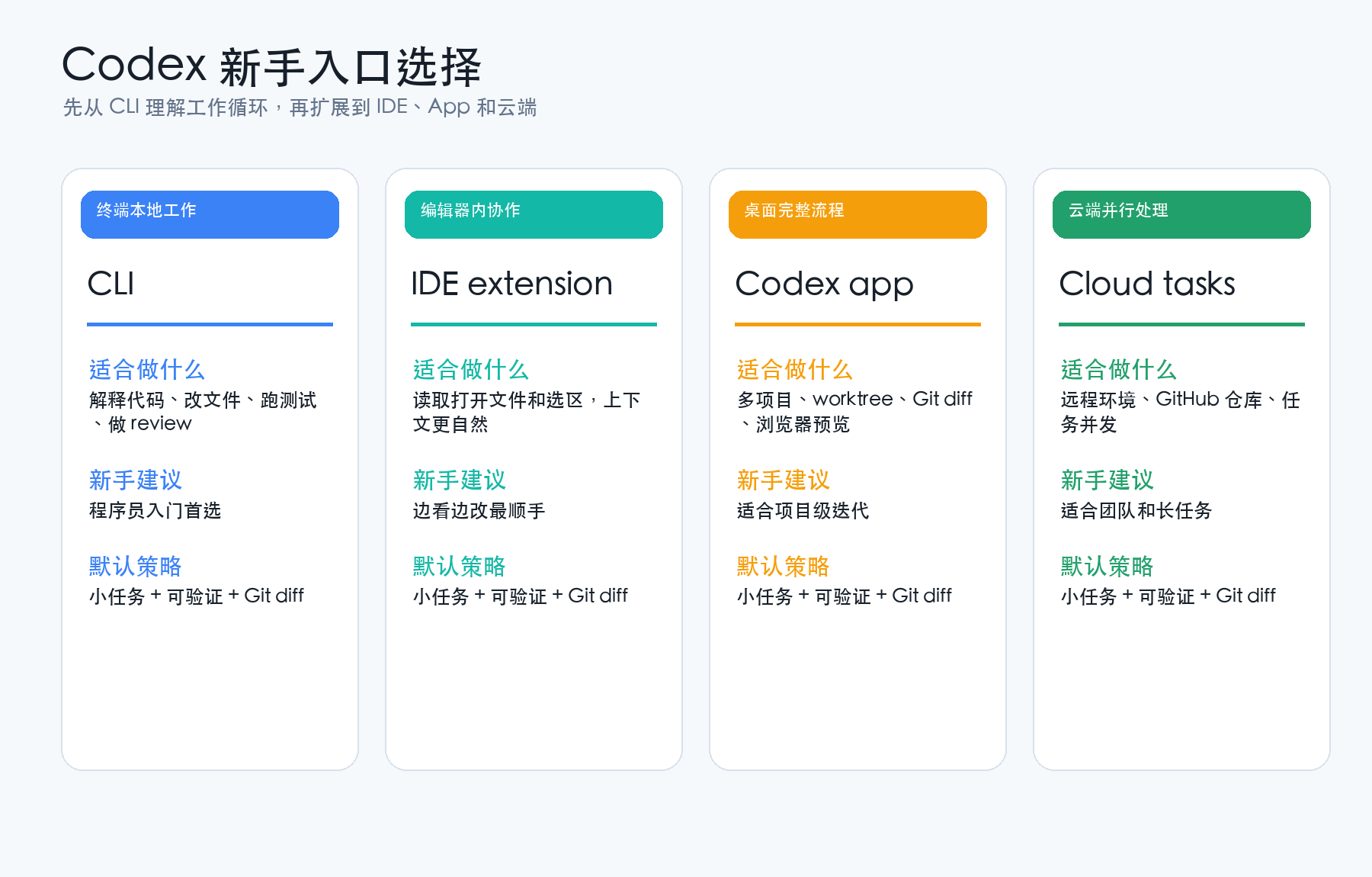Click "默认策略" in the IDE extension card
The width and height of the screenshot is (1372, 877).
[x=460, y=567]
